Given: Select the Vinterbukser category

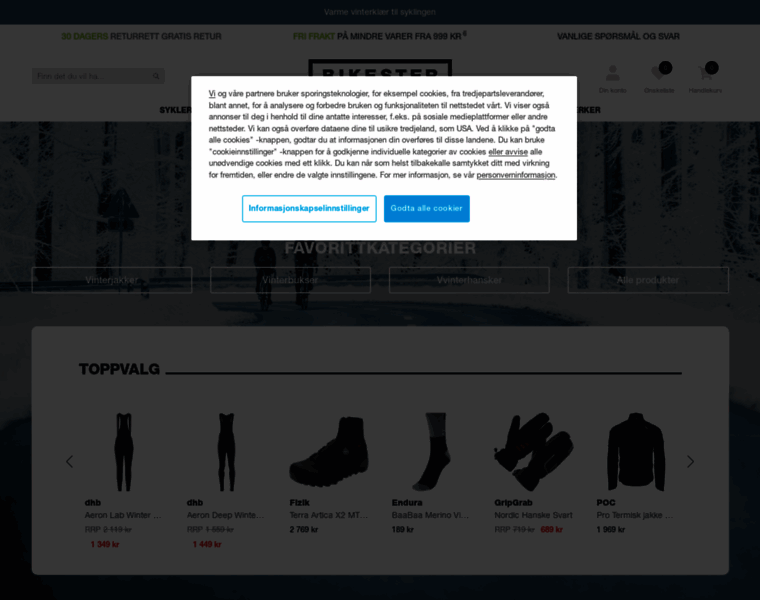Looking at the screenshot, I should [x=290, y=280].
